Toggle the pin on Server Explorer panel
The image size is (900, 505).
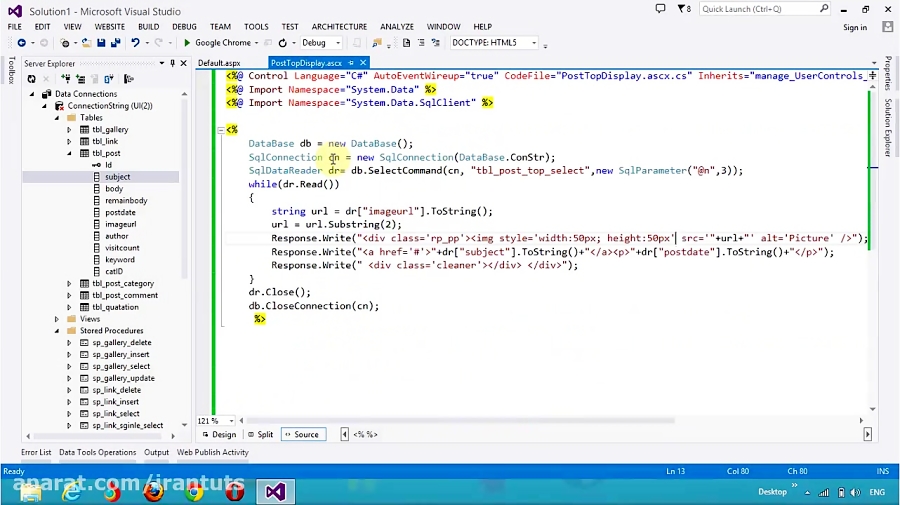pyautogui.click(x=172, y=63)
